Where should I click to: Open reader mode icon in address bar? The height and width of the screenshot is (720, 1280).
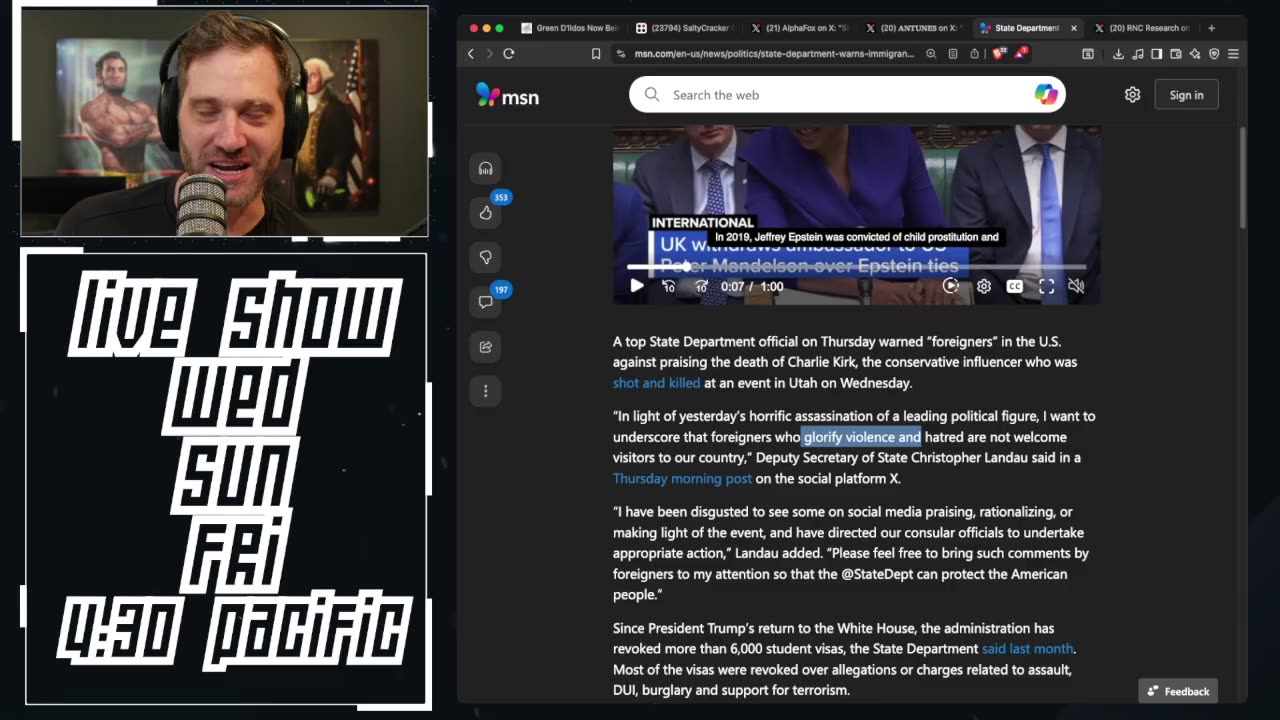click(953, 54)
